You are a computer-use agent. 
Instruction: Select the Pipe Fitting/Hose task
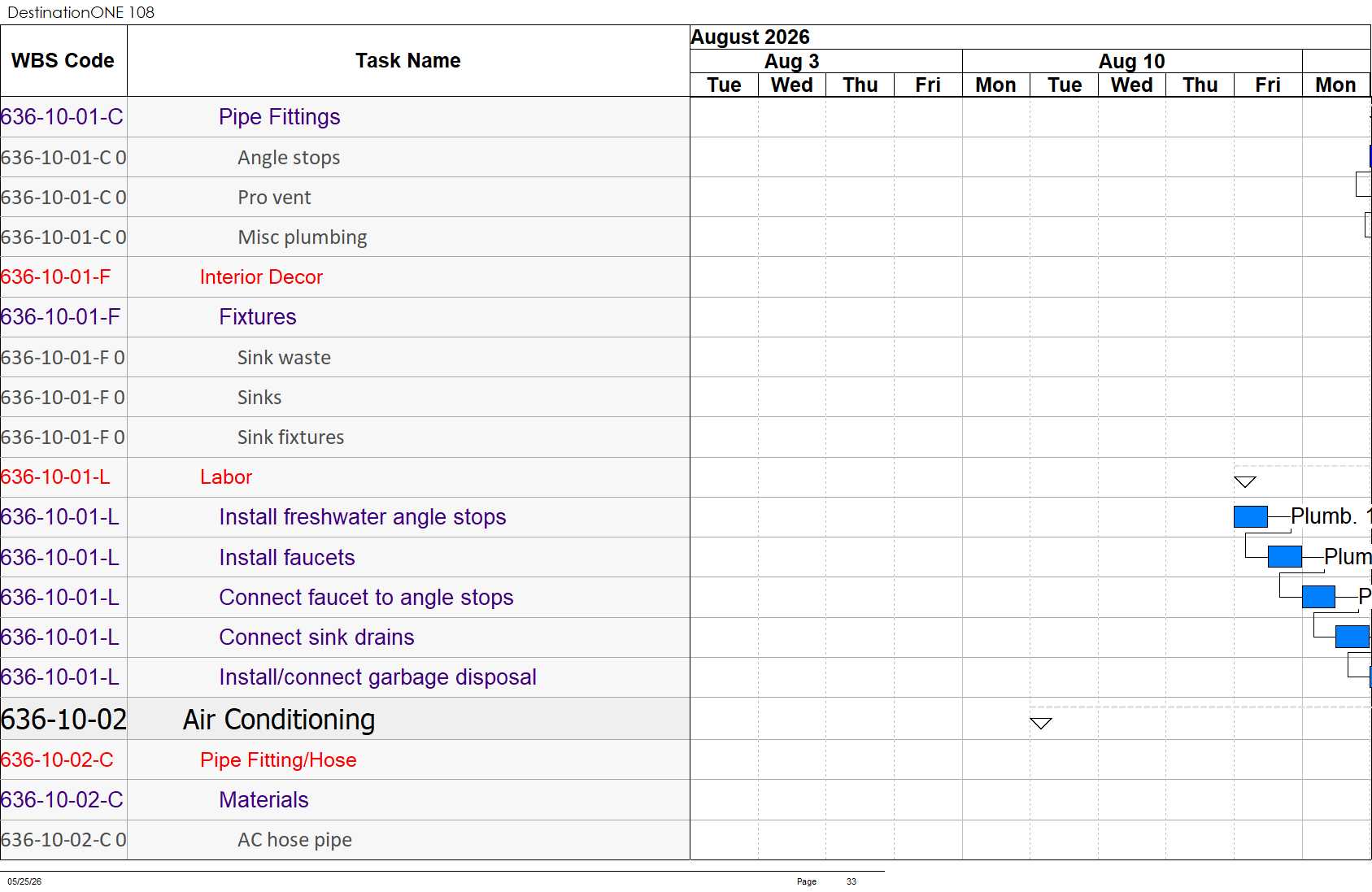coord(278,760)
